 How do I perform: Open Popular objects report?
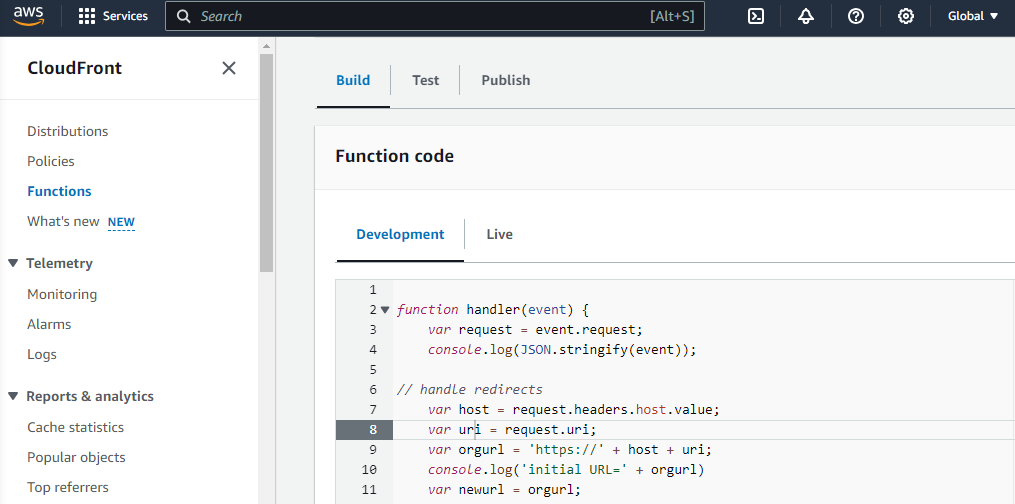pos(76,457)
